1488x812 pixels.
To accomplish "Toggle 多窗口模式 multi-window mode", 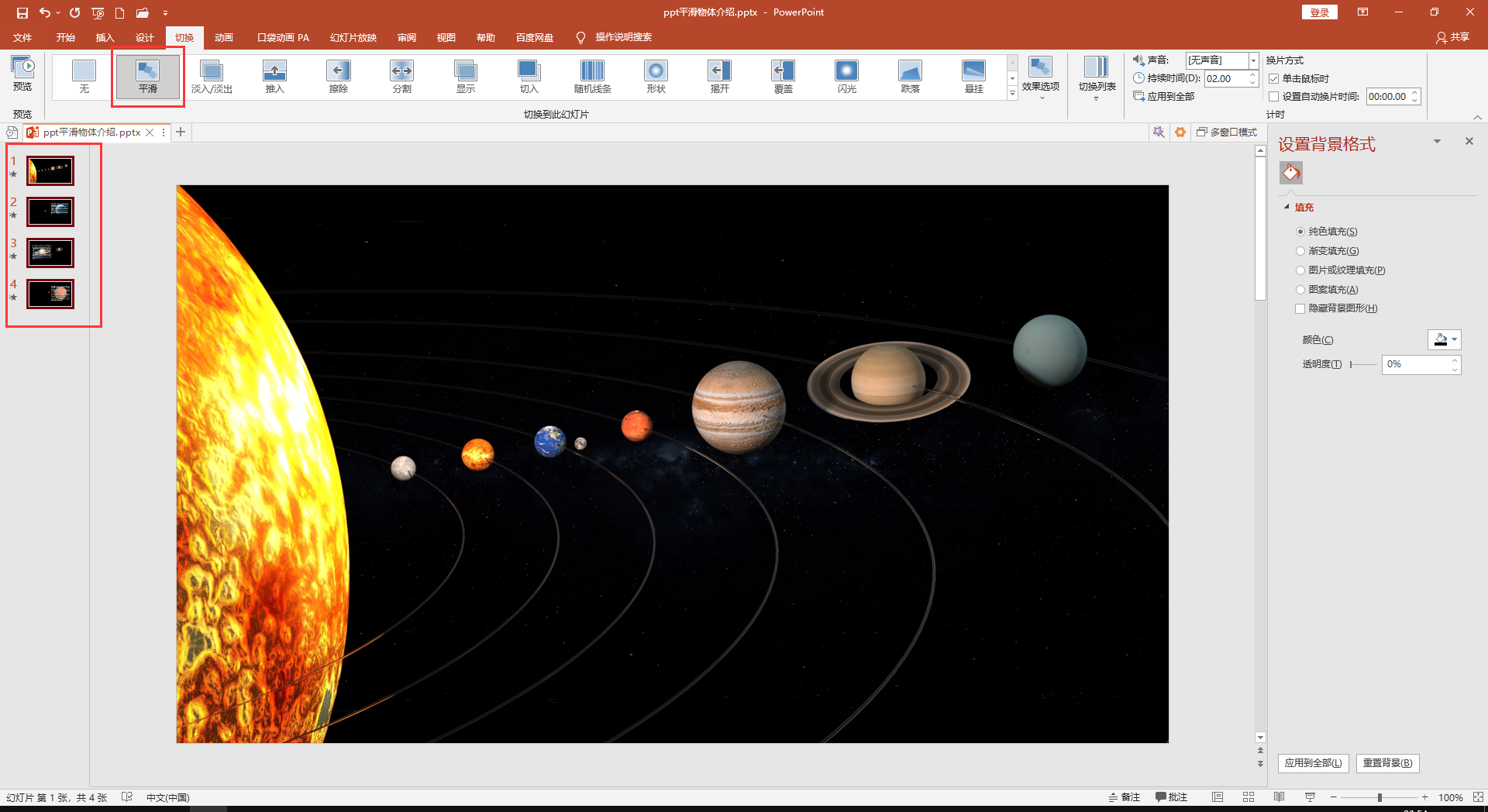I will 1226,132.
